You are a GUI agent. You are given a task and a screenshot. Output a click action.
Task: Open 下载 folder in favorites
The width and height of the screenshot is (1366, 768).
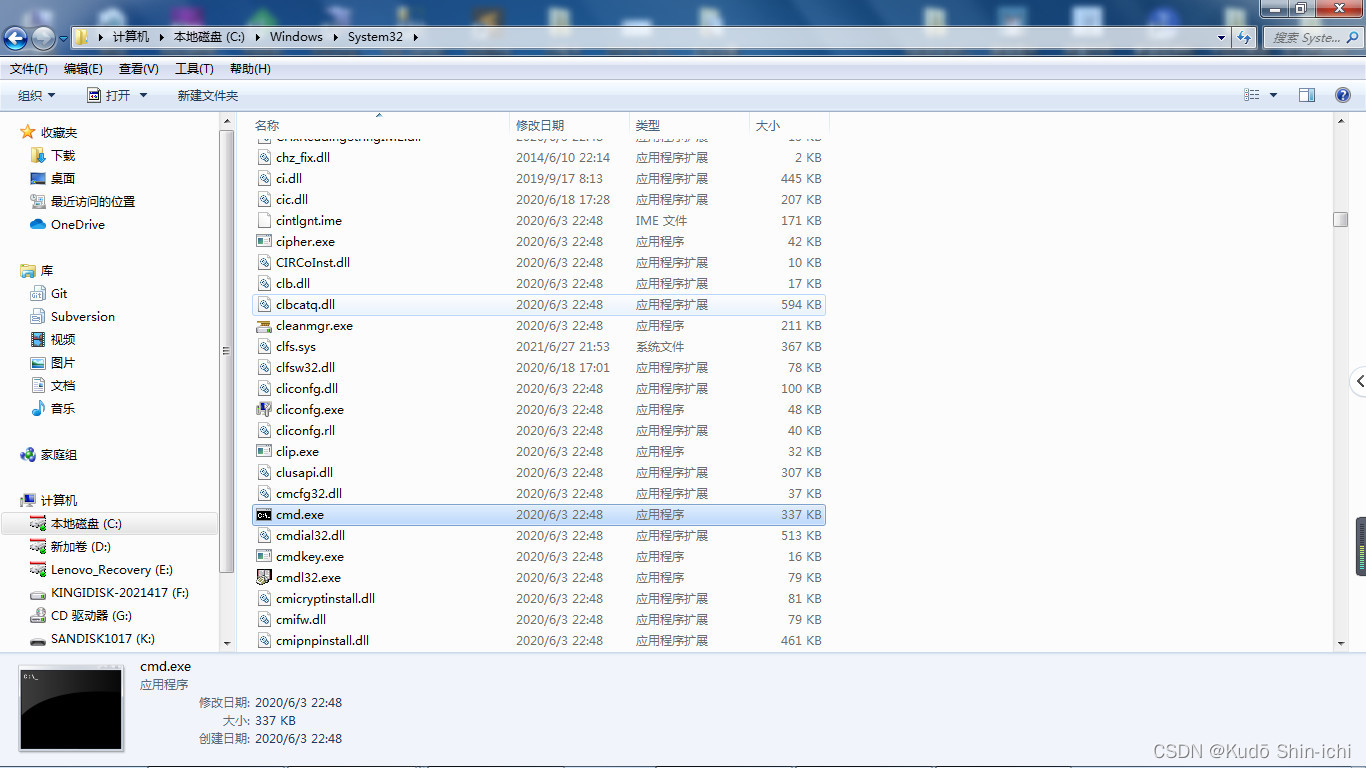click(63, 155)
